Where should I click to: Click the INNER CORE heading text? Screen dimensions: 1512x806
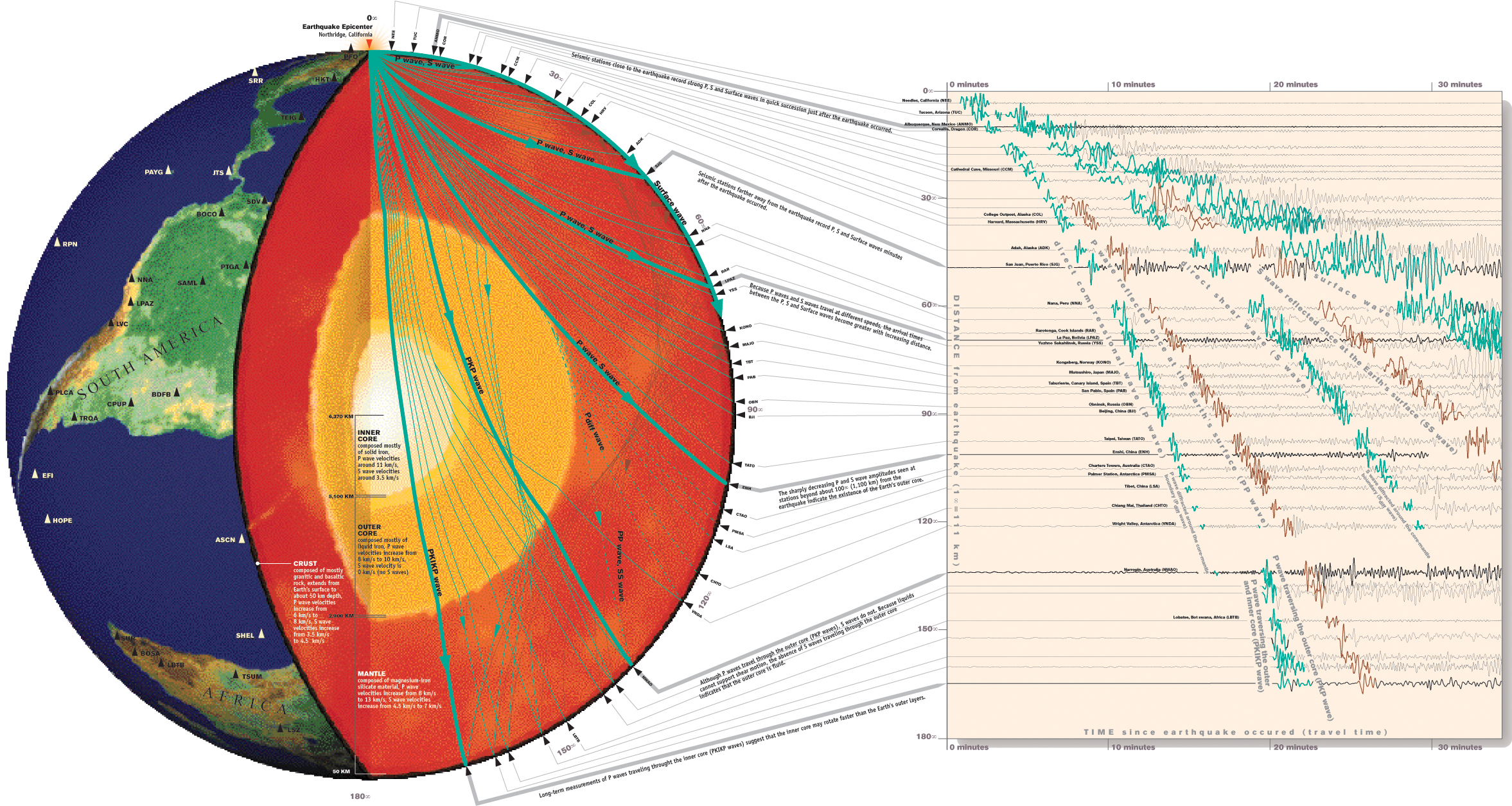[x=369, y=436]
